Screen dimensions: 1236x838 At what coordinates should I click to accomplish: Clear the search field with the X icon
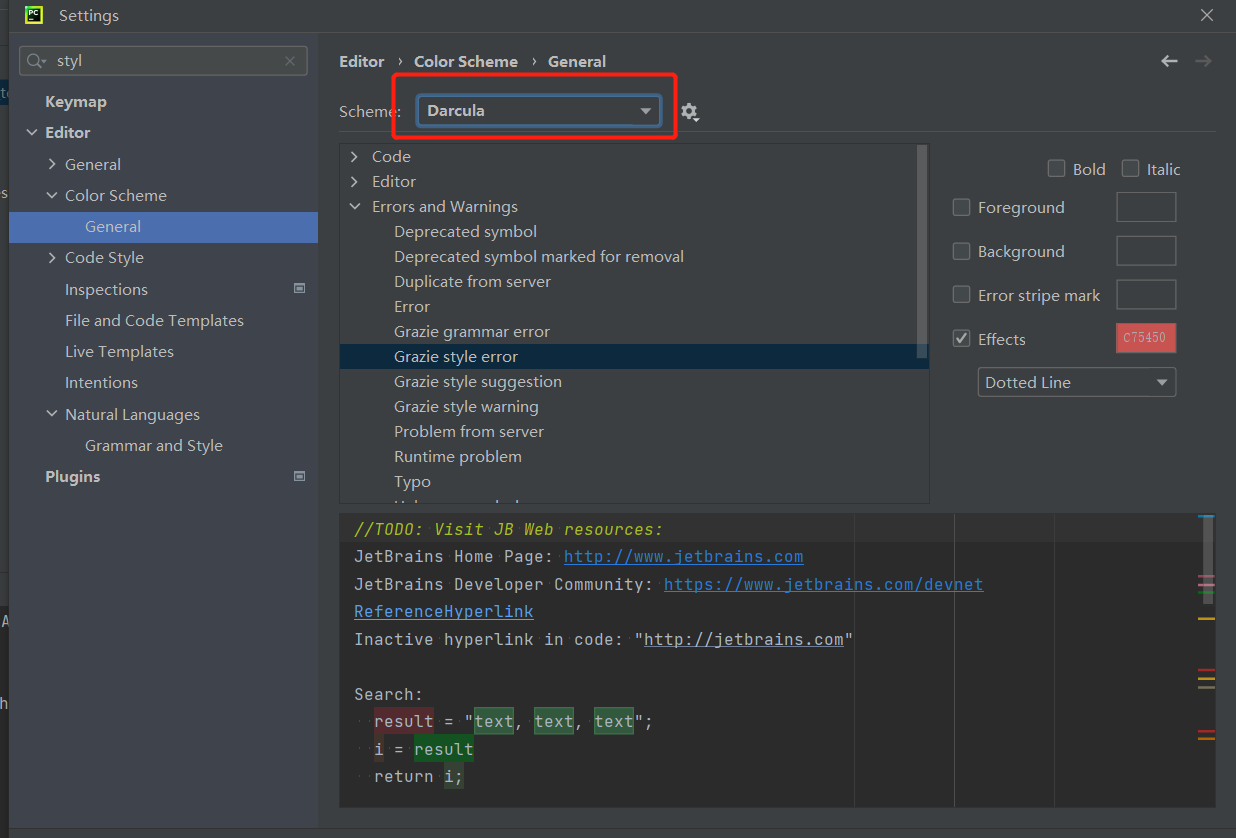(x=290, y=61)
